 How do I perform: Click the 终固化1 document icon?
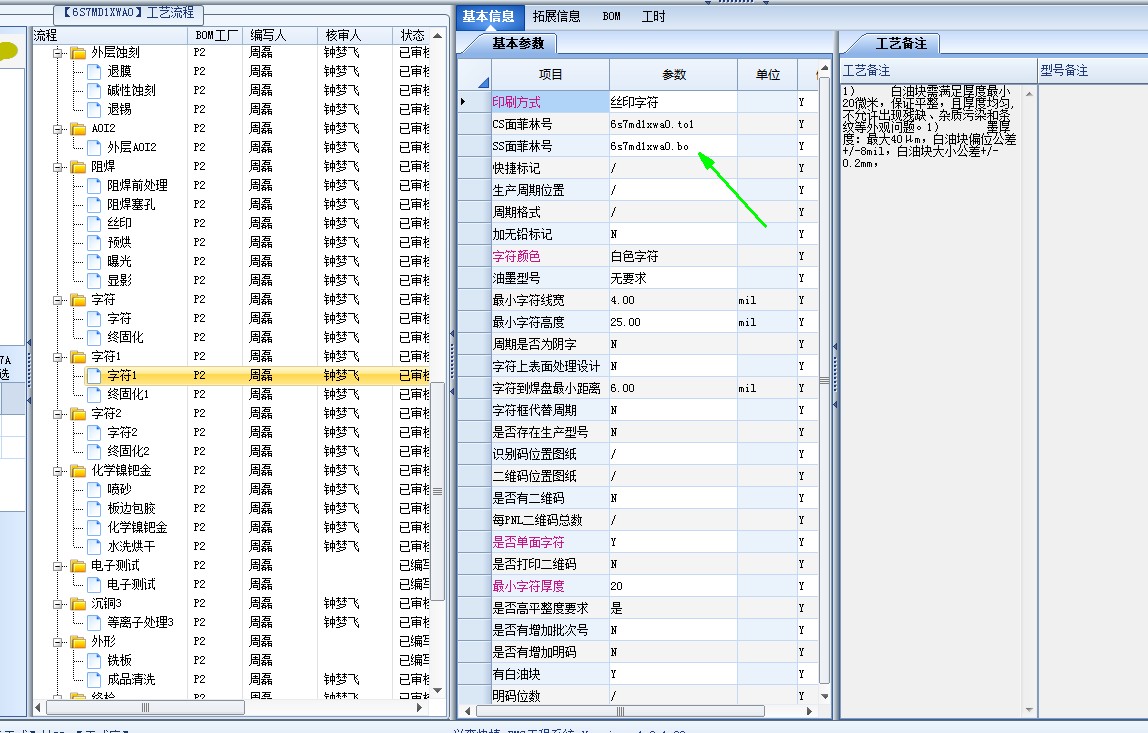pyautogui.click(x=94, y=395)
